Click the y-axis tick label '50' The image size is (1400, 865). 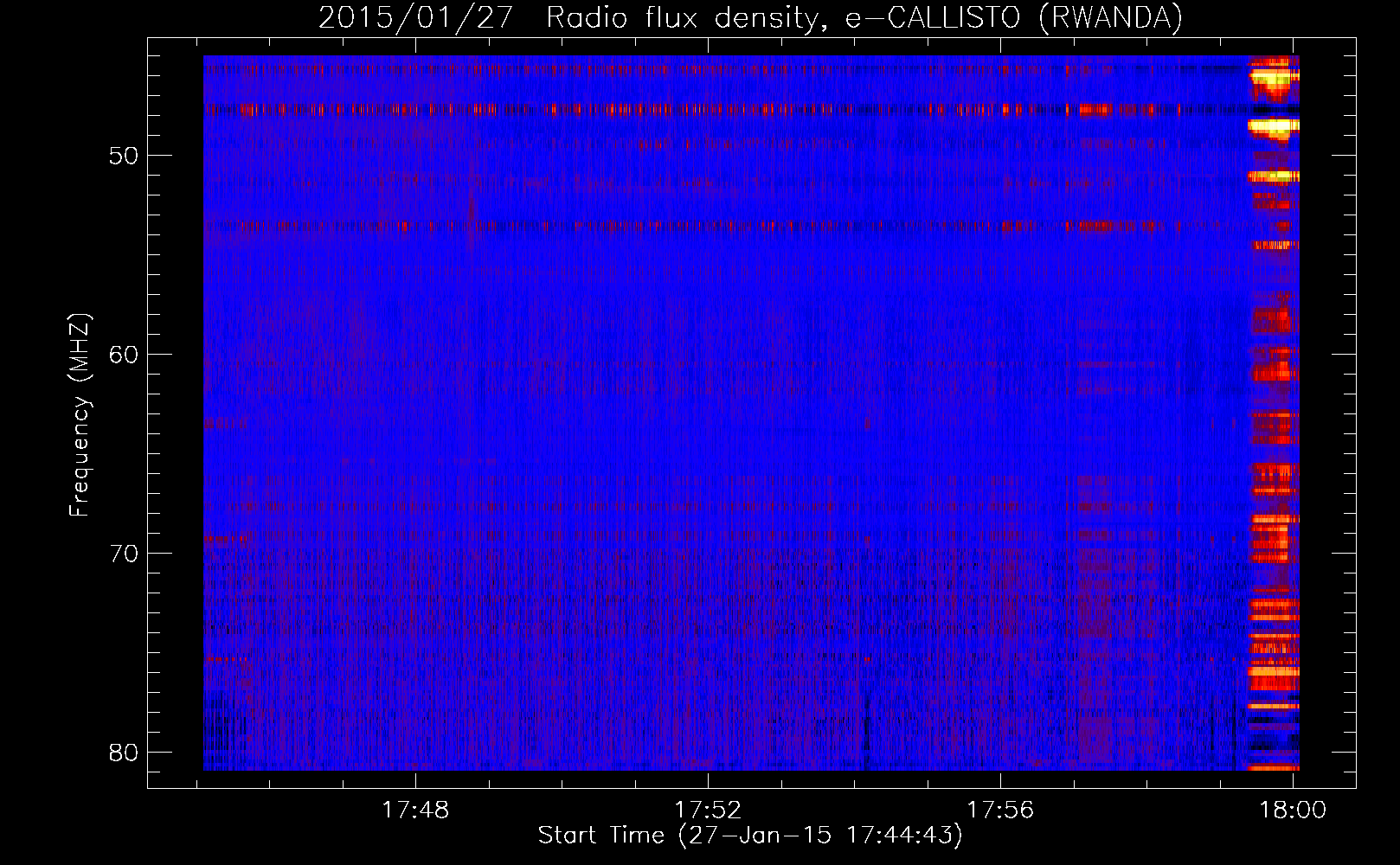coord(124,156)
